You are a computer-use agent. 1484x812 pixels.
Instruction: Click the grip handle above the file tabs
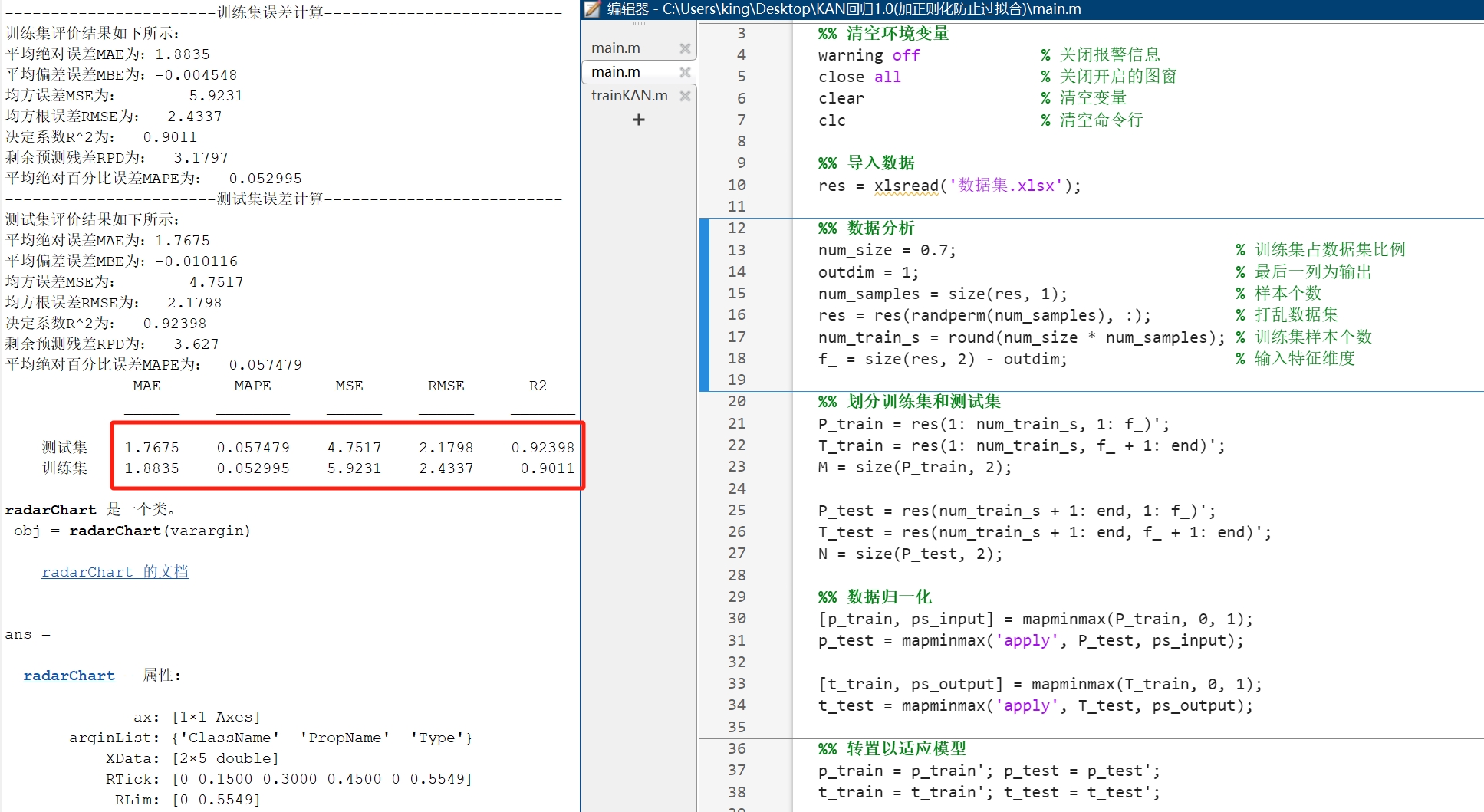coord(638,25)
